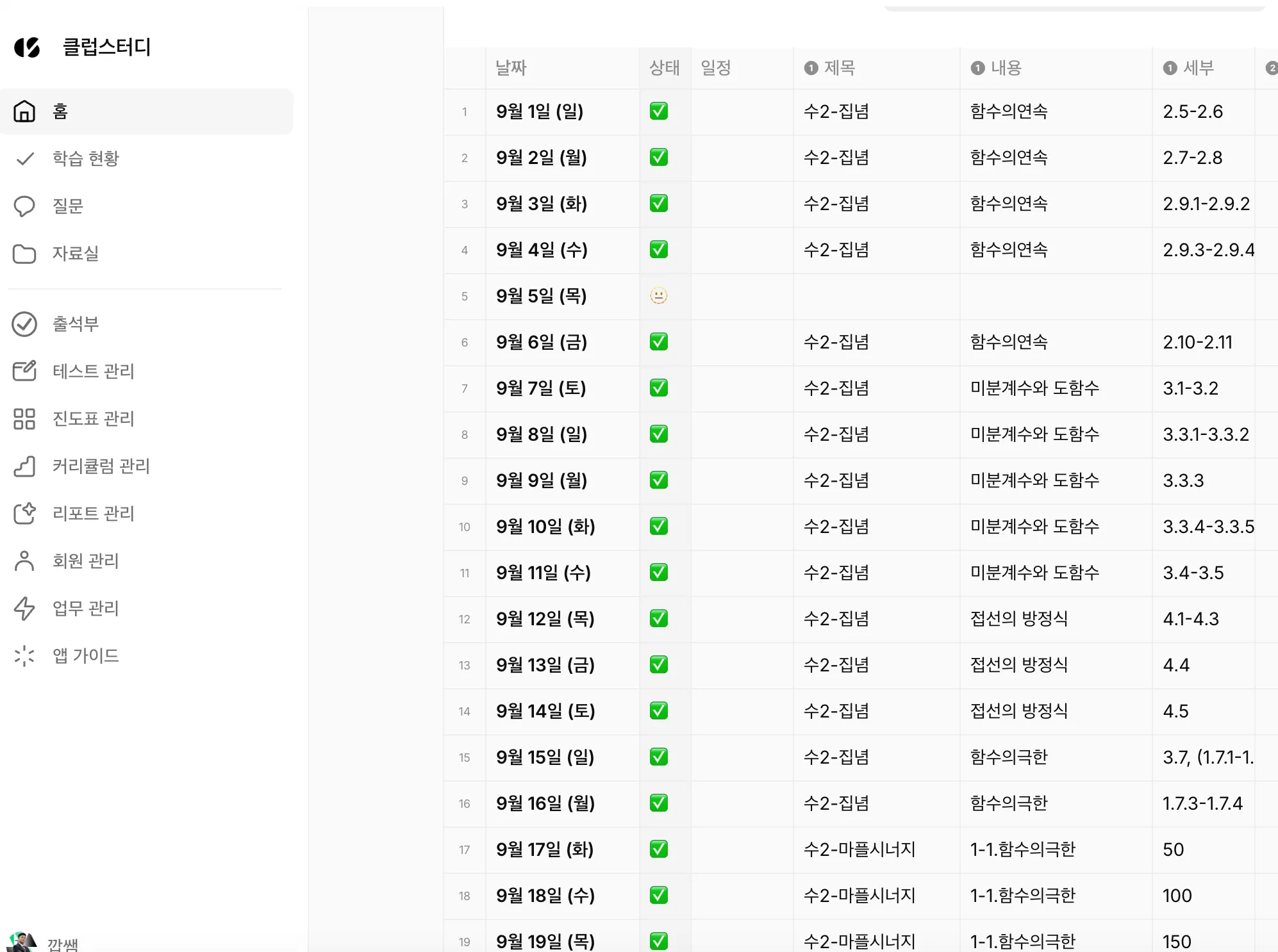Click the 9월 5일 neutral face status
This screenshot has width=1278, height=952.
pyautogui.click(x=659, y=296)
